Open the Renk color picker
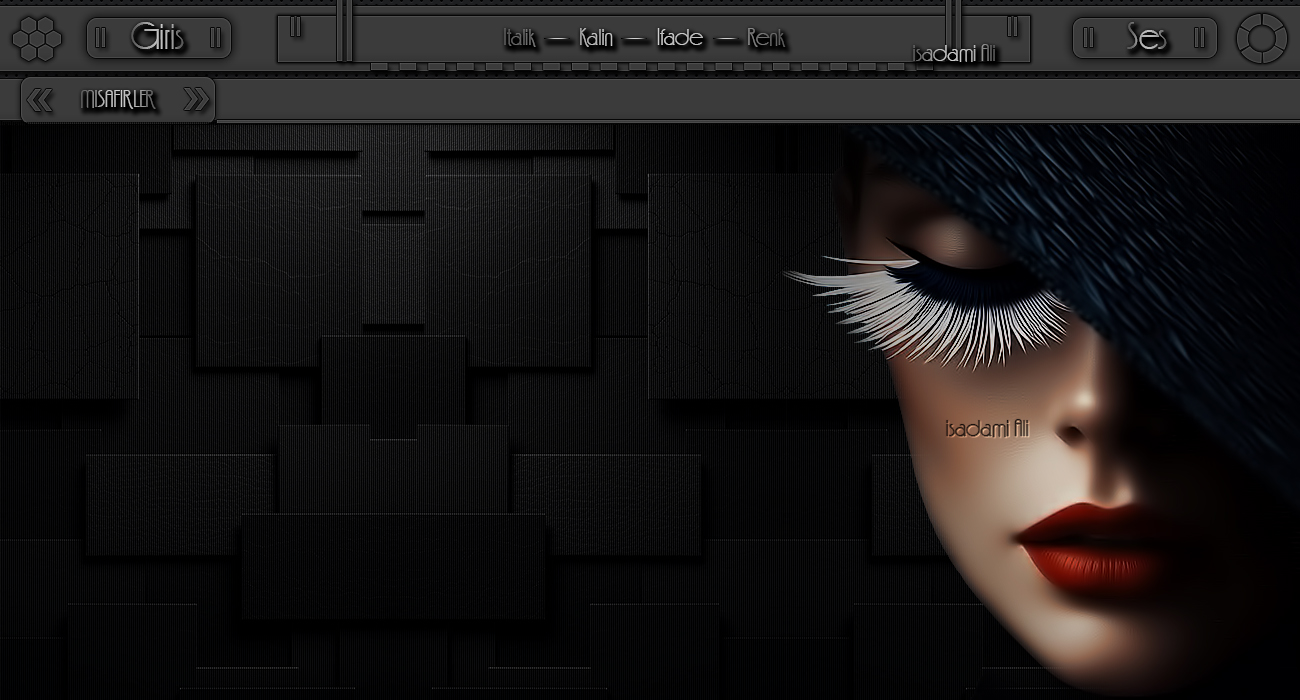 (x=766, y=39)
